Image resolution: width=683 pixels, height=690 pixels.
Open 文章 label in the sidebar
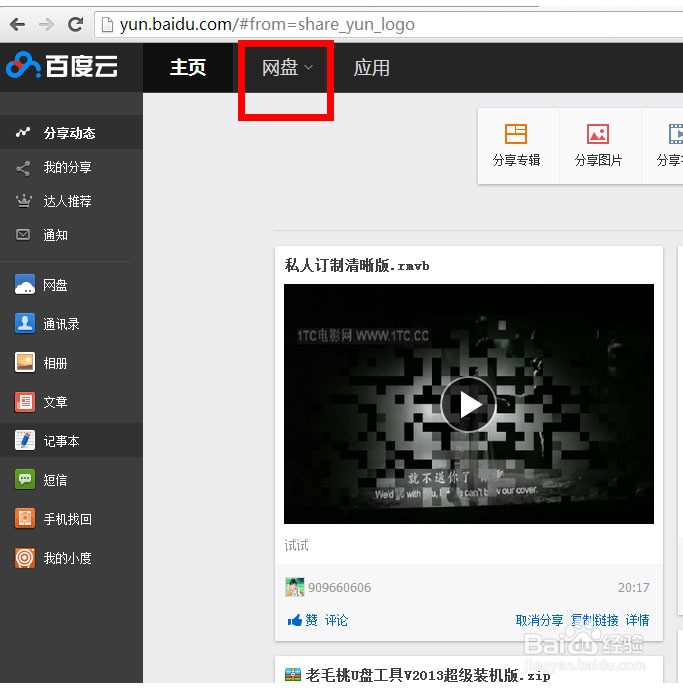click(55, 402)
